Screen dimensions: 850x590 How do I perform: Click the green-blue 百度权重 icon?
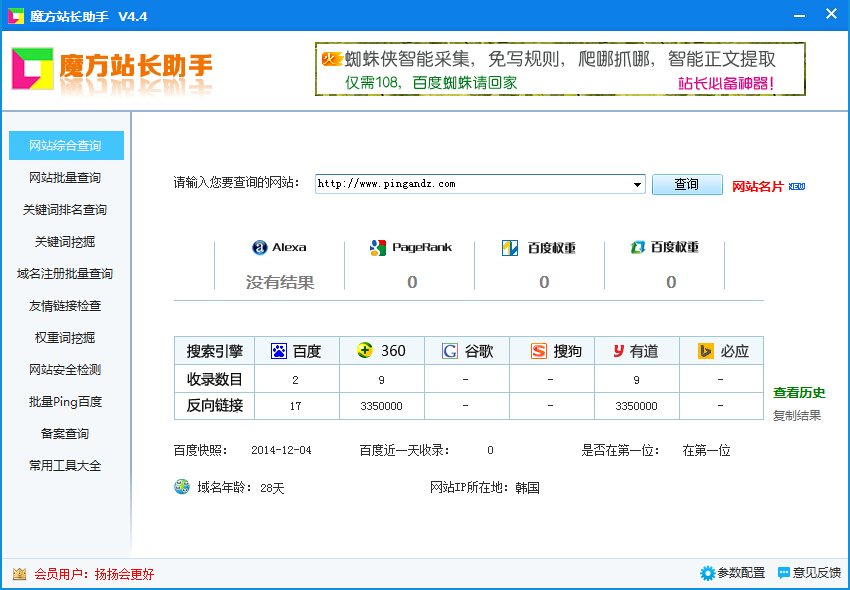[637, 247]
